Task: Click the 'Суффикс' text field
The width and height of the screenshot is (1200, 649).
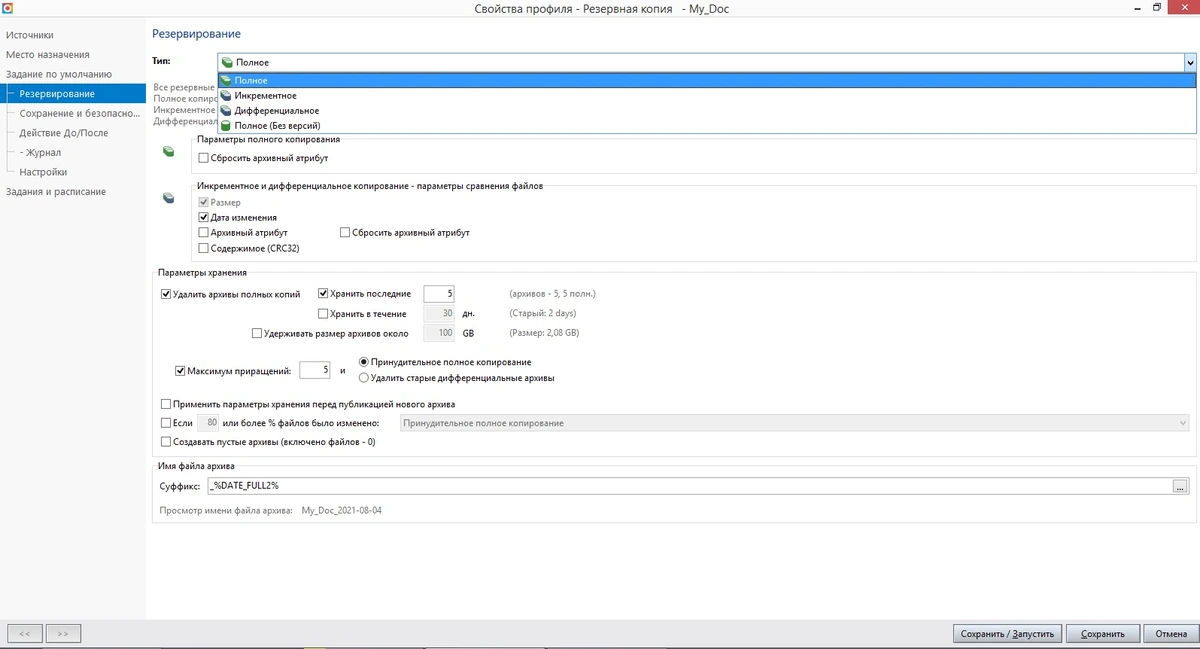Action: 690,485
